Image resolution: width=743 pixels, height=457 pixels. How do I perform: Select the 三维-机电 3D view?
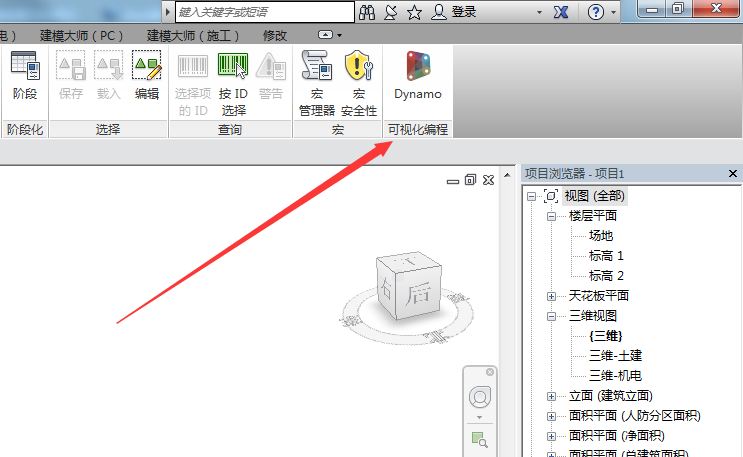tap(614, 376)
